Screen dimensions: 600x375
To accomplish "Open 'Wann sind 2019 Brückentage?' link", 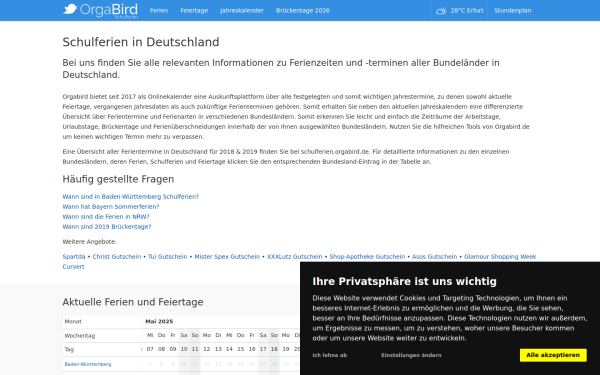I will click(x=107, y=227).
